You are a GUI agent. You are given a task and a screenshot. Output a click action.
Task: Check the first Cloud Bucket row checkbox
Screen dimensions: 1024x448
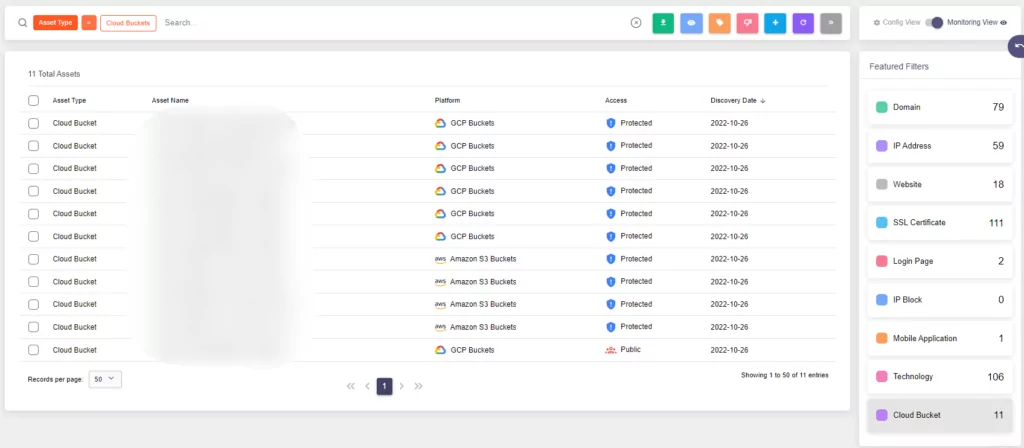click(x=33, y=123)
